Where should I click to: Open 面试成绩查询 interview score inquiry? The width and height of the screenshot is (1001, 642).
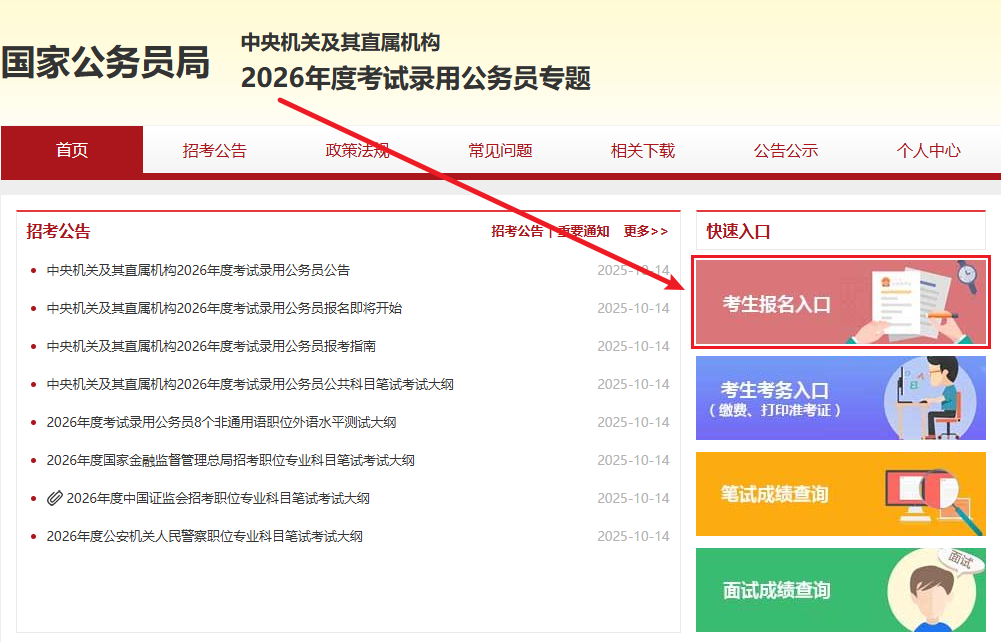[x=840, y=590]
